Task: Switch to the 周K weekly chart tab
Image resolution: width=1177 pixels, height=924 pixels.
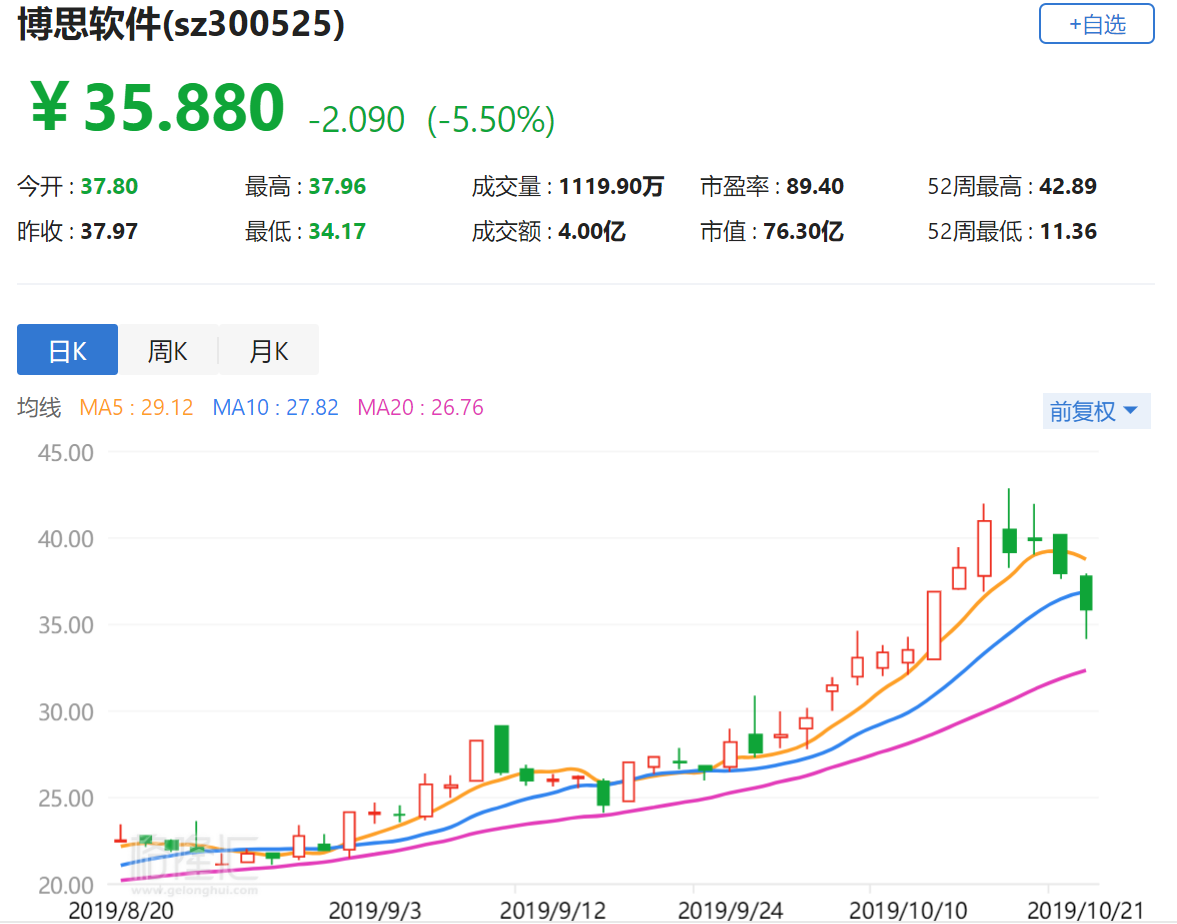Action: tap(167, 350)
